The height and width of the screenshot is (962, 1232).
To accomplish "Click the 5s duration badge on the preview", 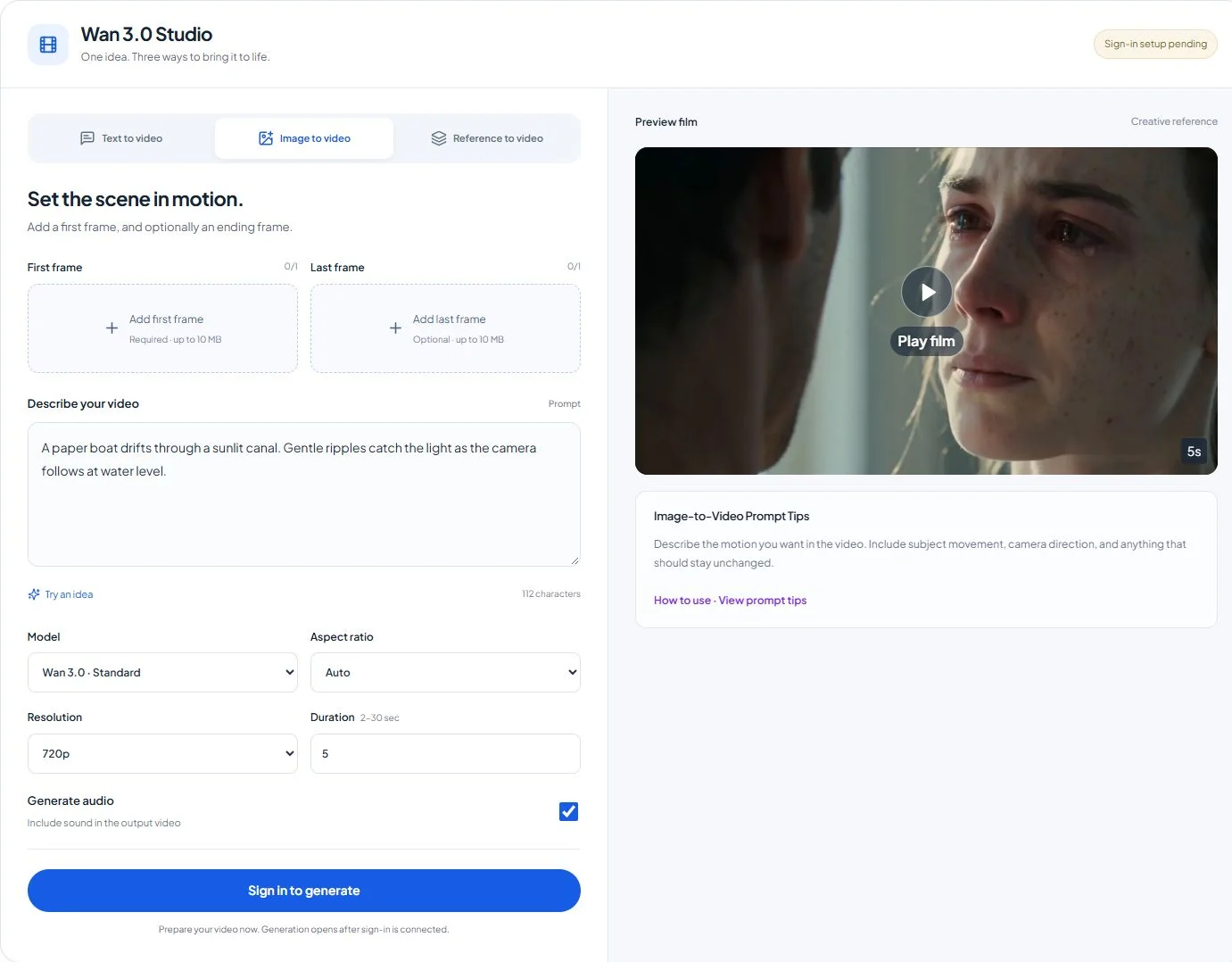I will [x=1194, y=452].
